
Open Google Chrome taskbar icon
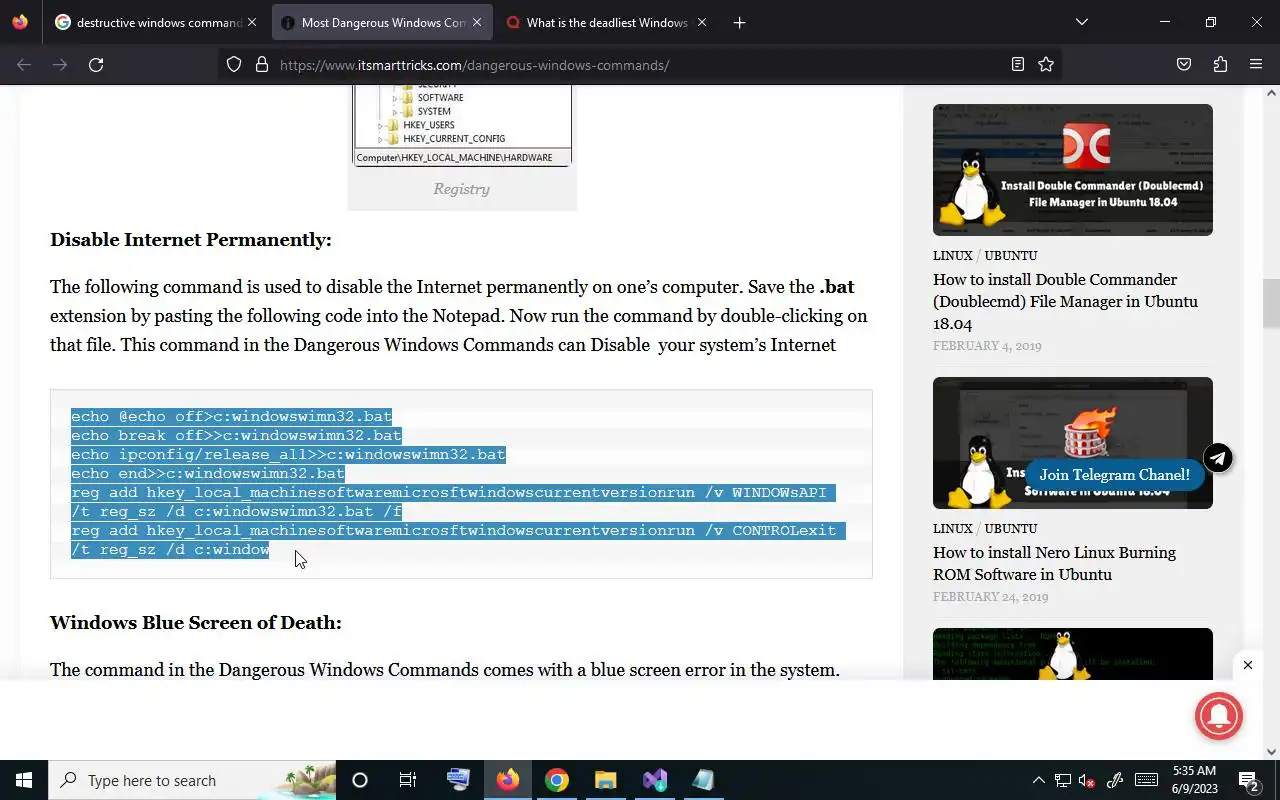[x=557, y=780]
